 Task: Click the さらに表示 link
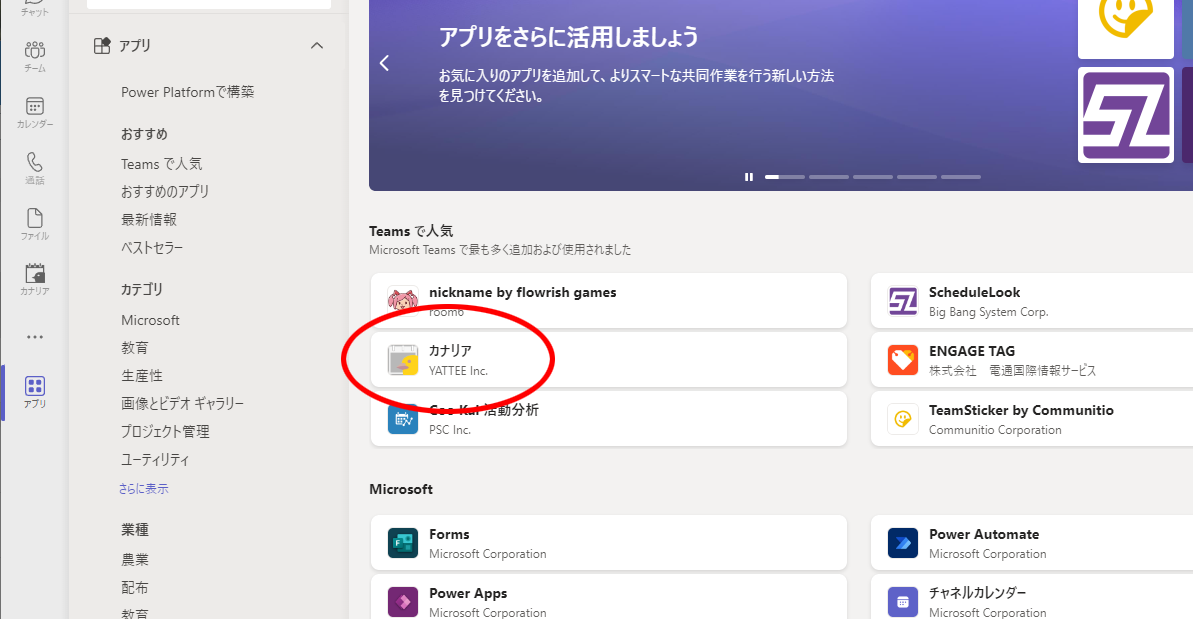[x=144, y=488]
